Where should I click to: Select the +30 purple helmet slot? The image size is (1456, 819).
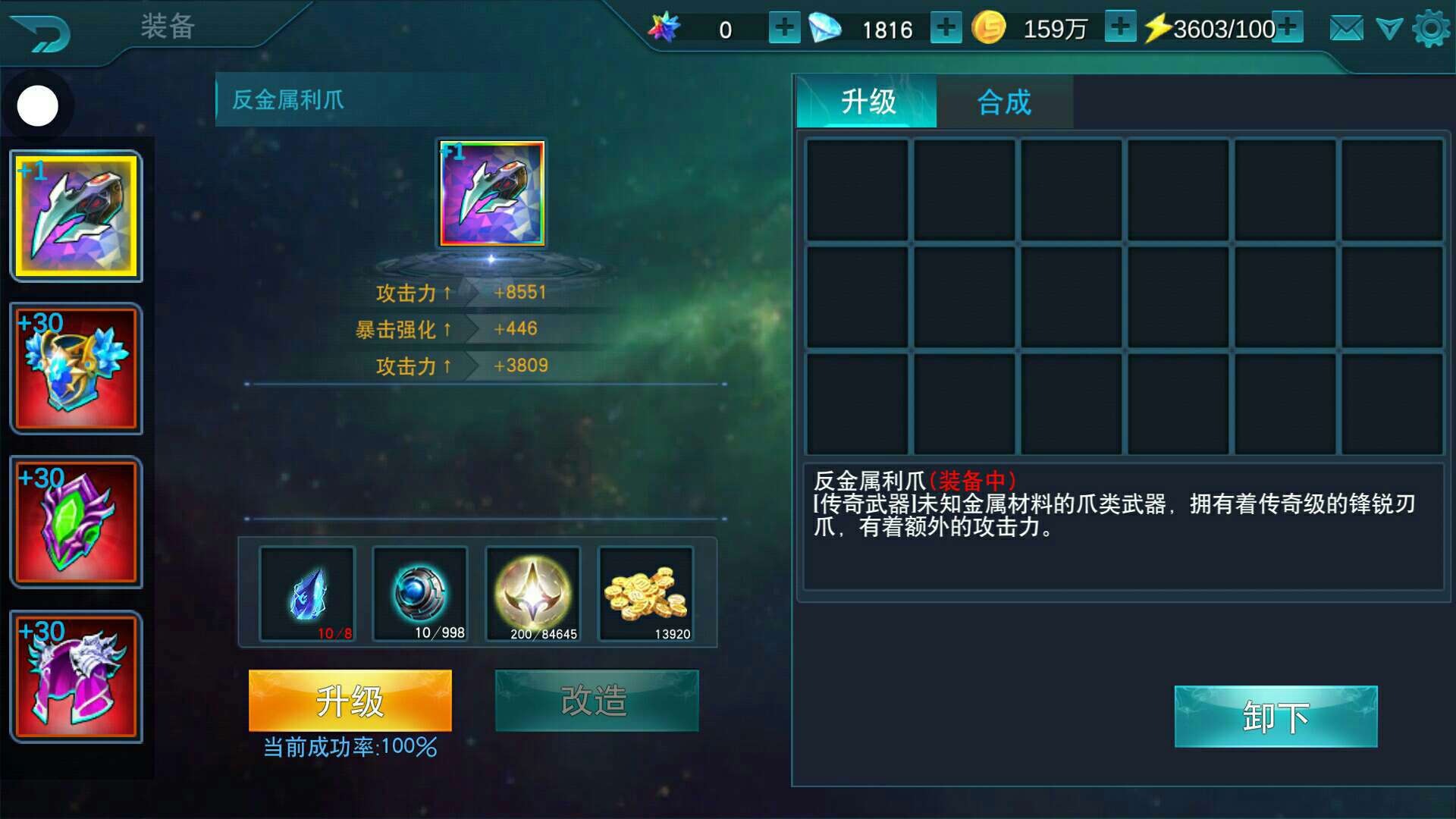pos(76,677)
